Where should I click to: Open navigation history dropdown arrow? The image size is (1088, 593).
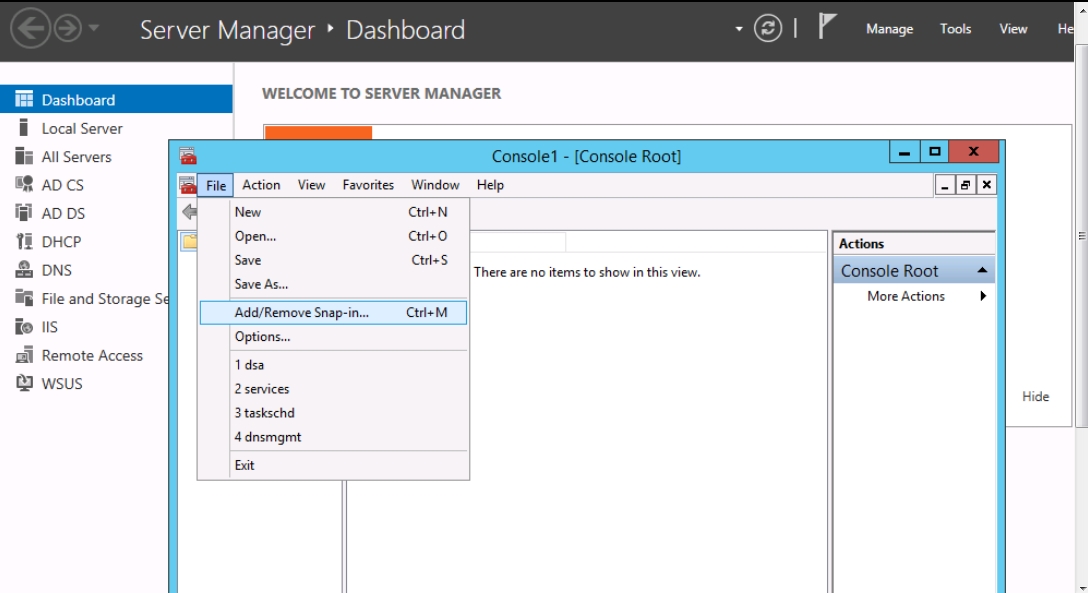pos(94,28)
